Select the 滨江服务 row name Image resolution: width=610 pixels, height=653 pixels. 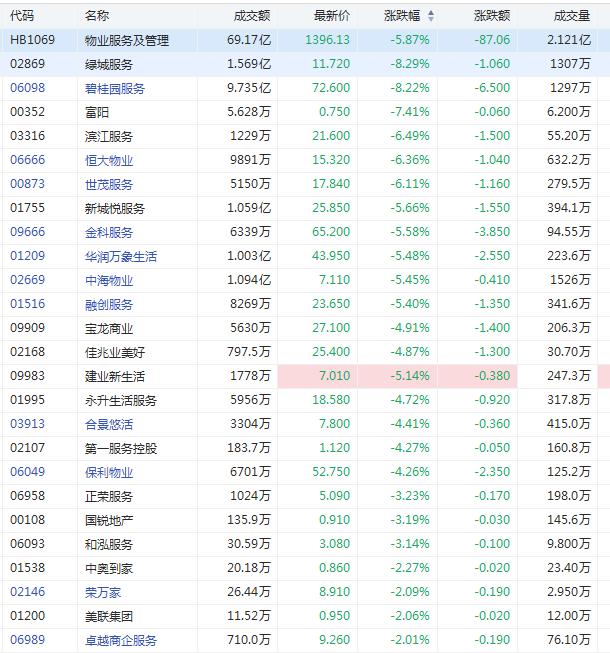pyautogui.click(x=109, y=136)
